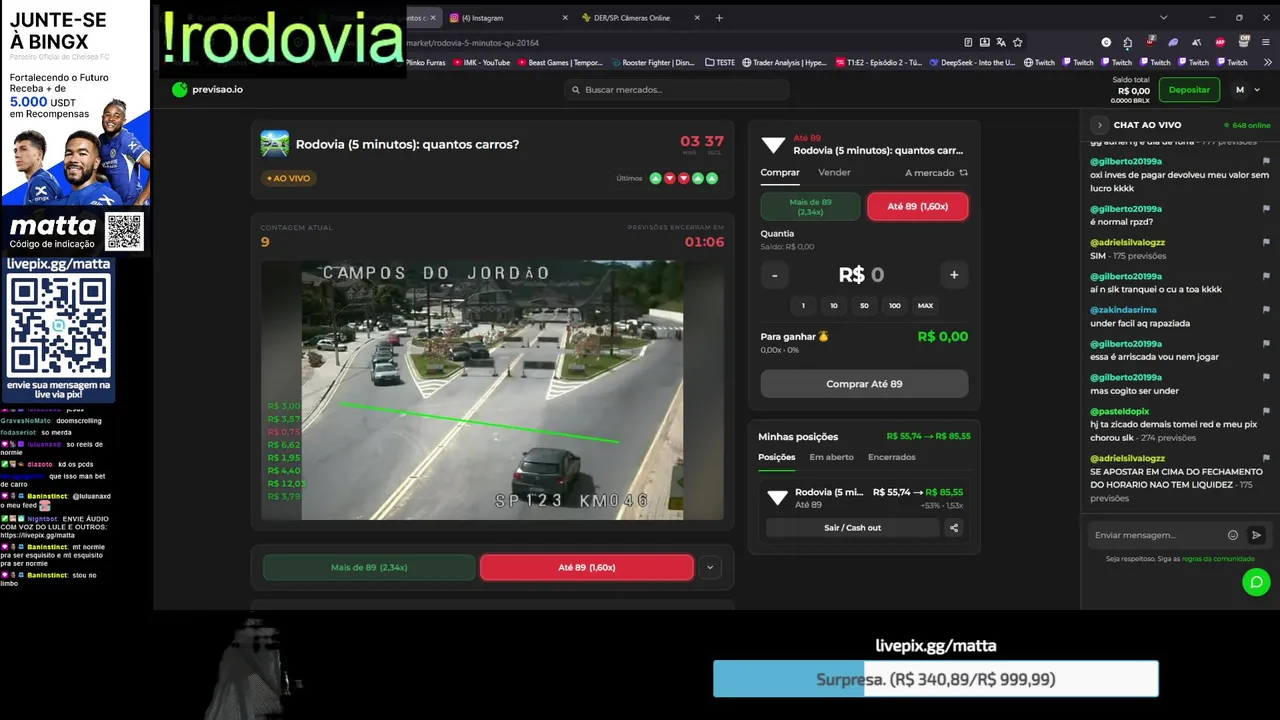Bookmark this page with the star icon
Screen dimensions: 1280x720
tap(1018, 42)
